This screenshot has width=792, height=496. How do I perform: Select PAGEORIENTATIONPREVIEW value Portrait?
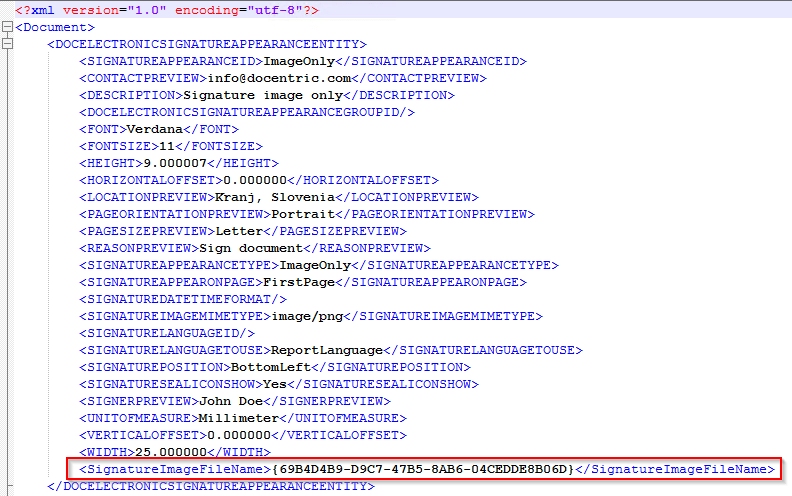click(x=303, y=214)
